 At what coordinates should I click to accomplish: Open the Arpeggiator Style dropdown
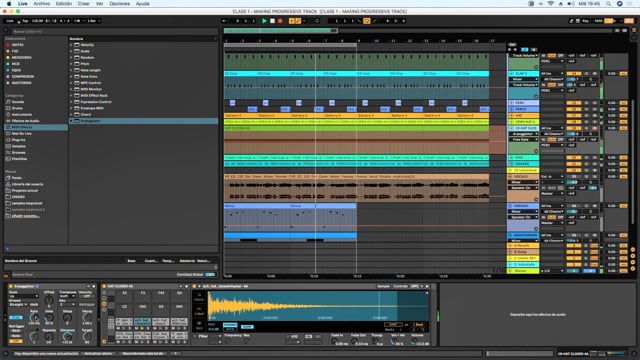(x=24, y=296)
